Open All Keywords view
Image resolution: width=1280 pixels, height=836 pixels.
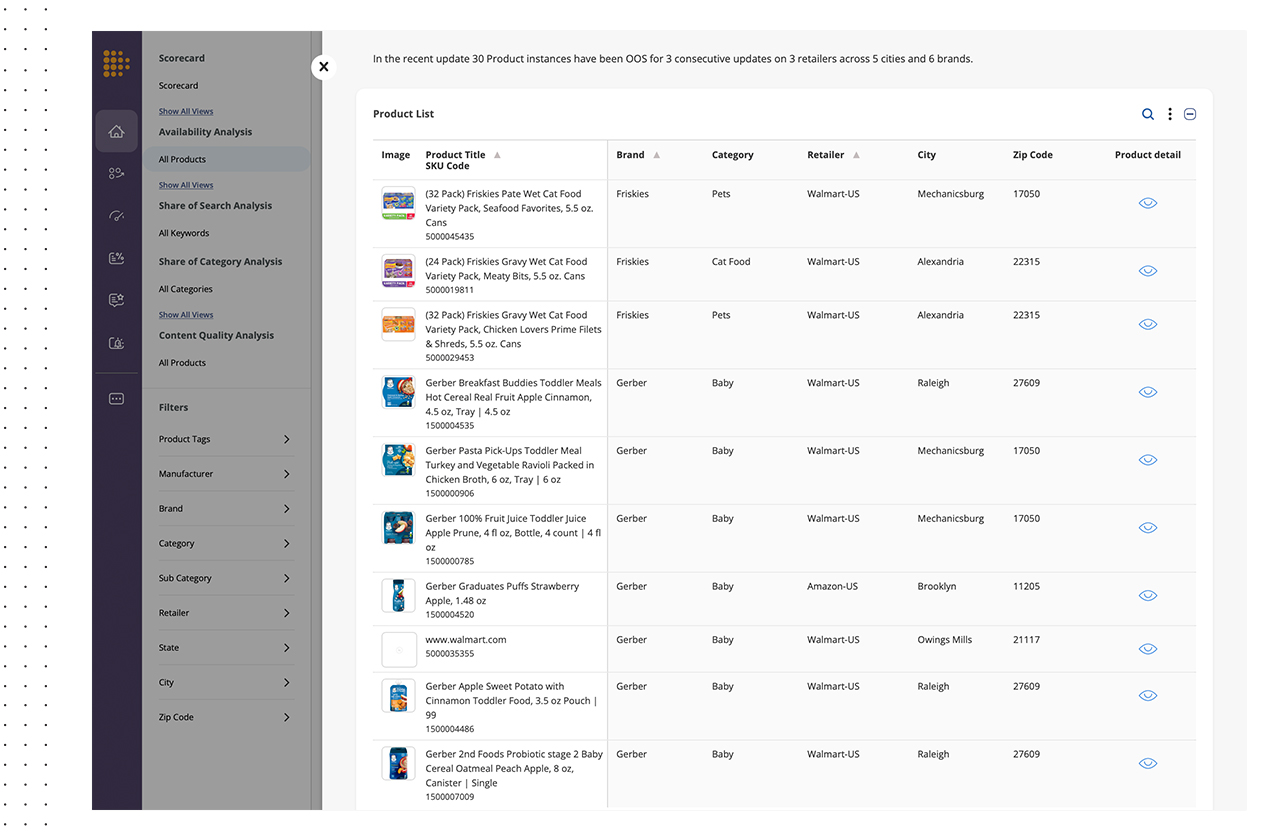184,233
